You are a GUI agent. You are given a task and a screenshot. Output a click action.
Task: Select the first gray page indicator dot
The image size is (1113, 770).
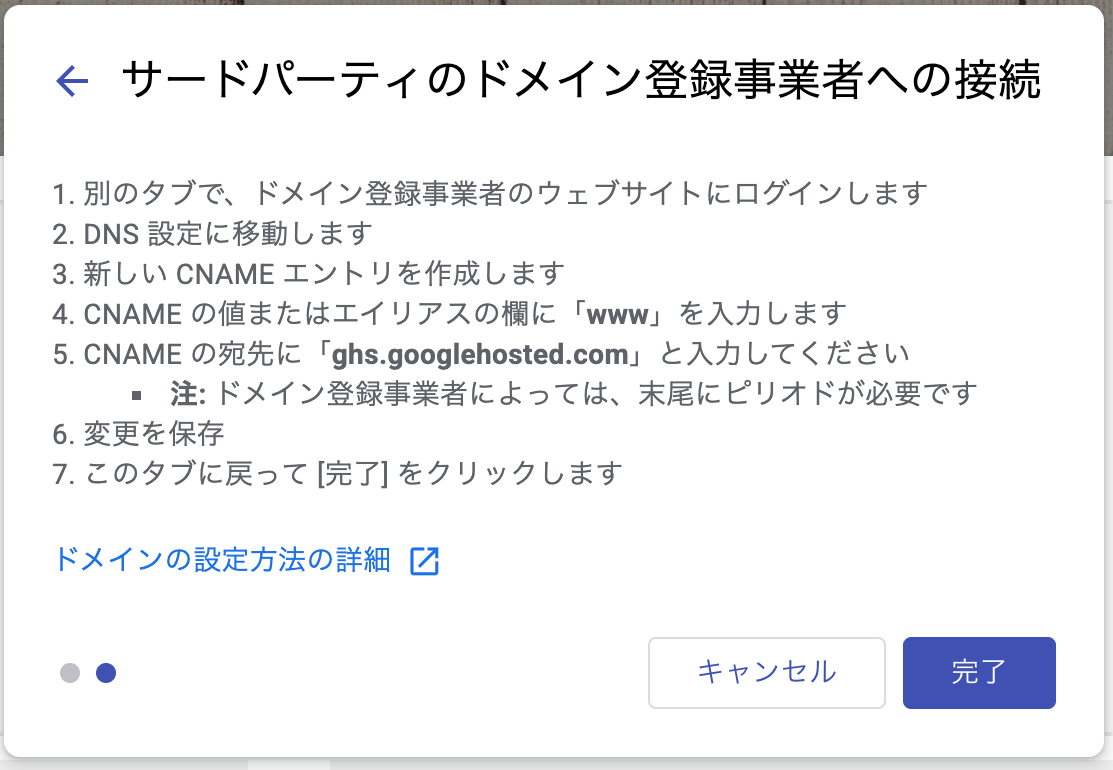[70, 673]
